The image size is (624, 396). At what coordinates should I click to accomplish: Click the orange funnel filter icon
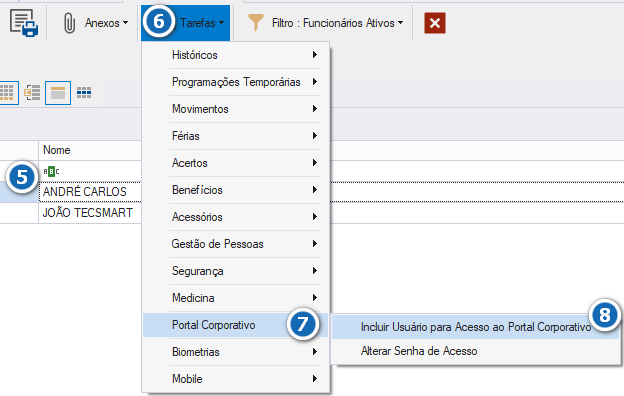click(x=255, y=23)
